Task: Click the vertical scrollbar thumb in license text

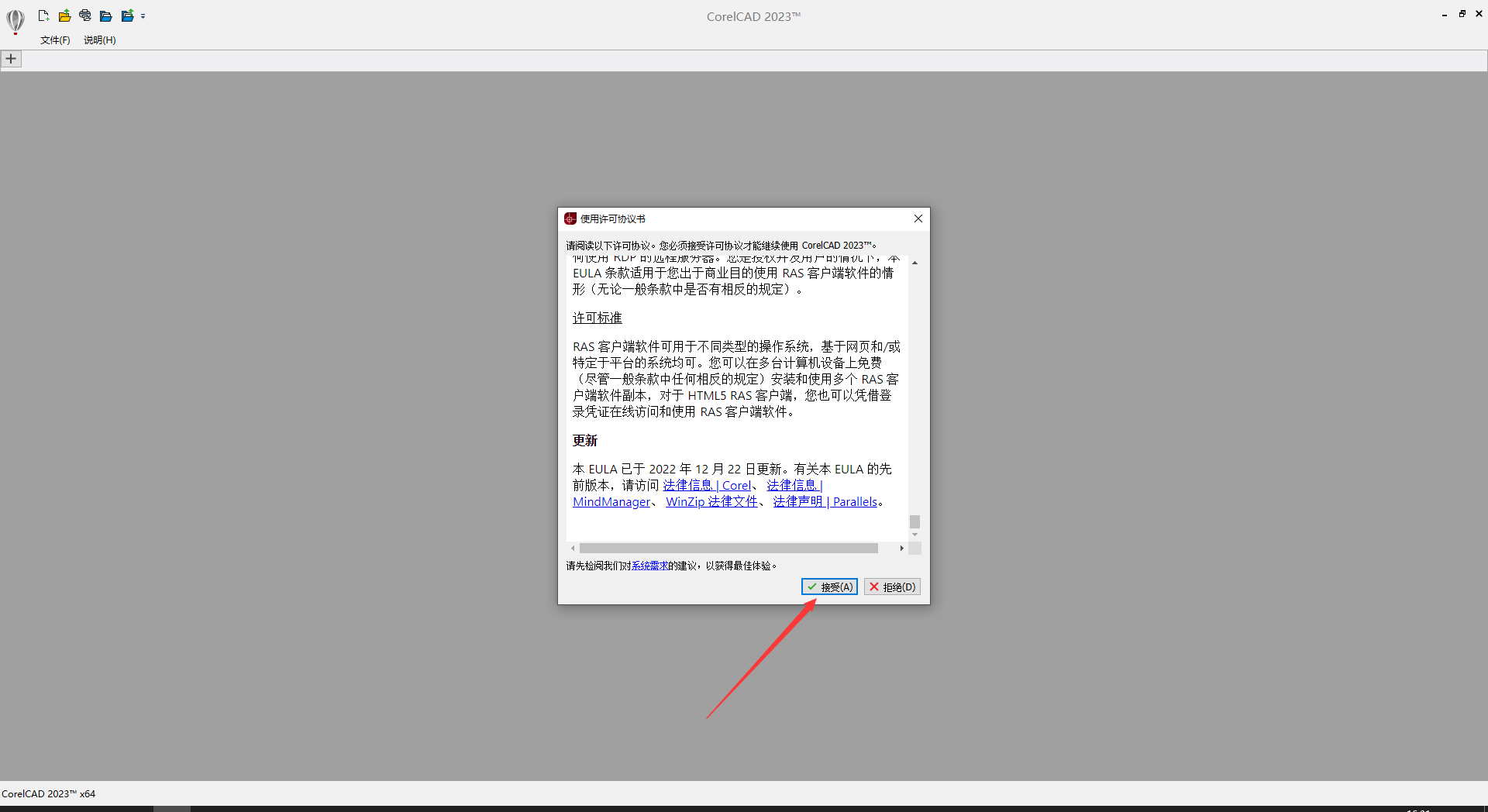Action: (x=914, y=521)
